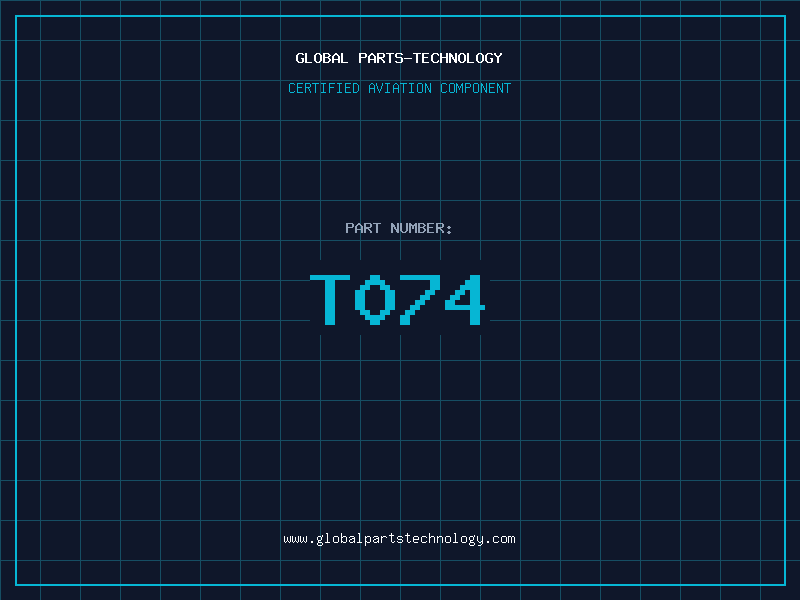Click the word GLOBAL in the header
Screen dimensions: 800x600
322,58
